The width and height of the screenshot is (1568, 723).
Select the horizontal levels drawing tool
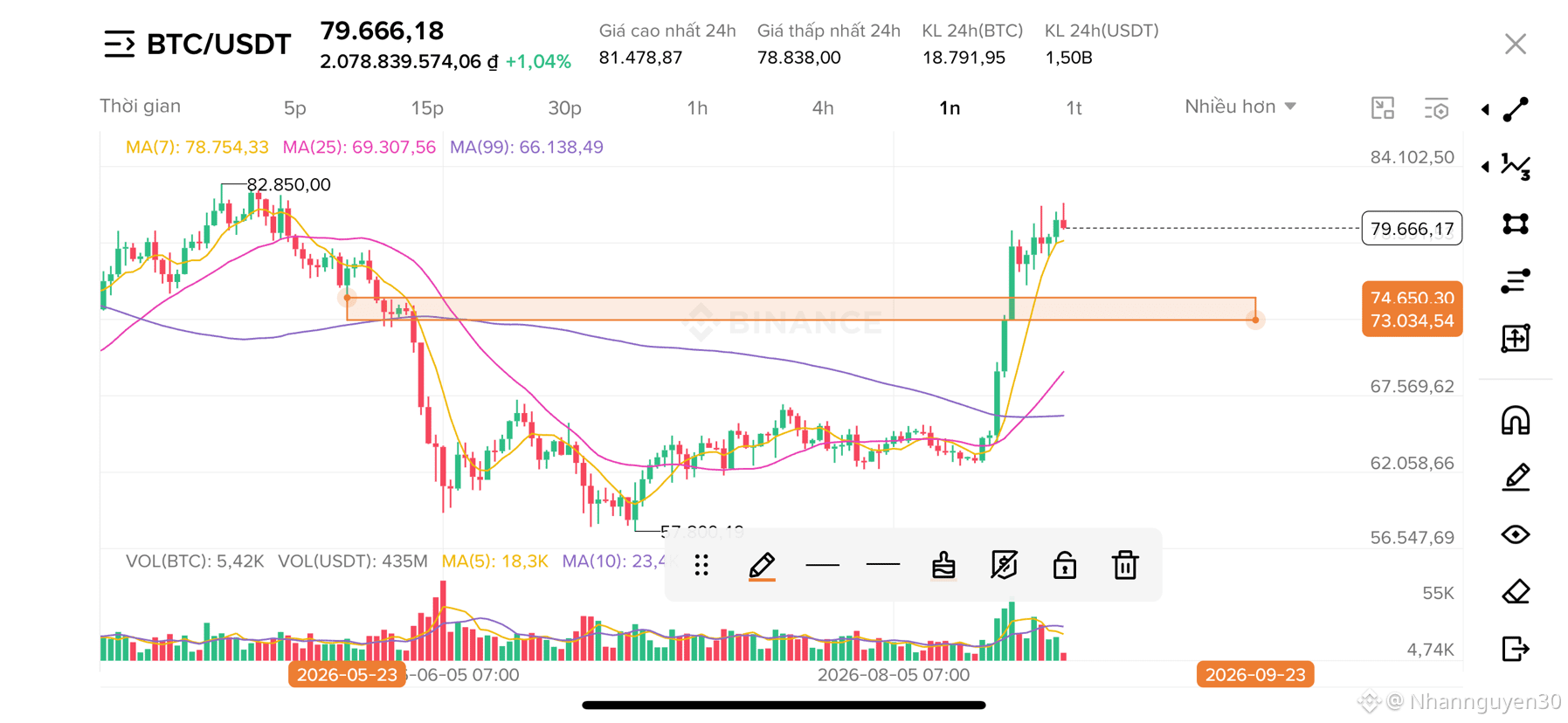(x=1516, y=281)
